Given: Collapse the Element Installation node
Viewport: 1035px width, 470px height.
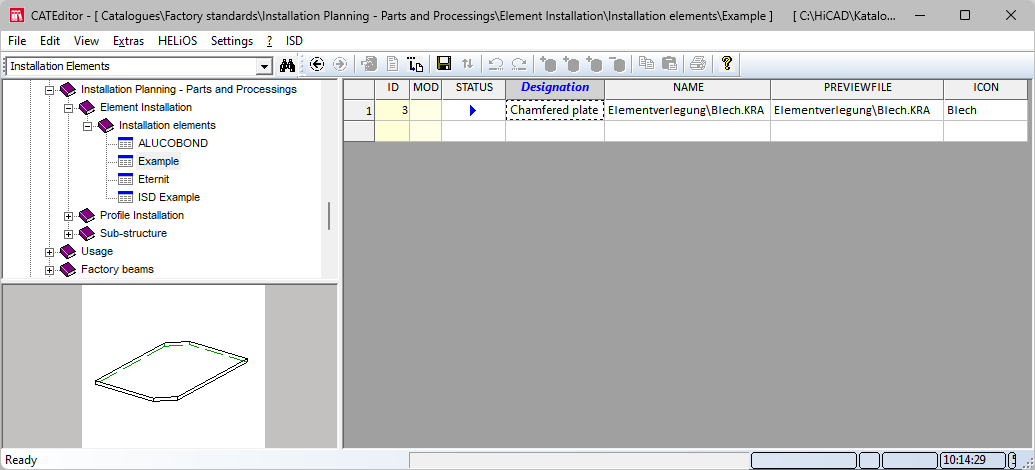Looking at the screenshot, I should (68, 108).
